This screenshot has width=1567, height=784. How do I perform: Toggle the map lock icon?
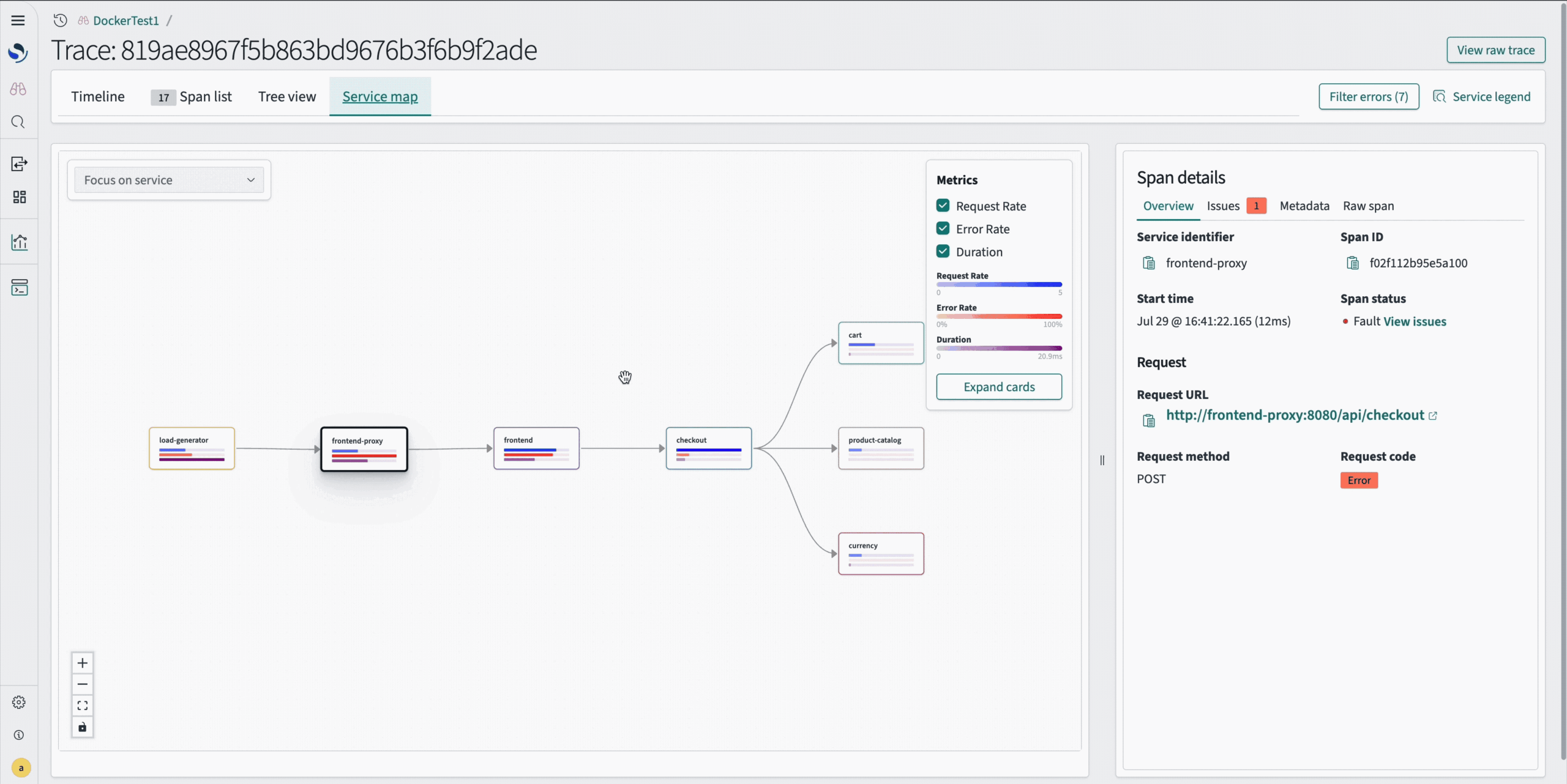[83, 727]
